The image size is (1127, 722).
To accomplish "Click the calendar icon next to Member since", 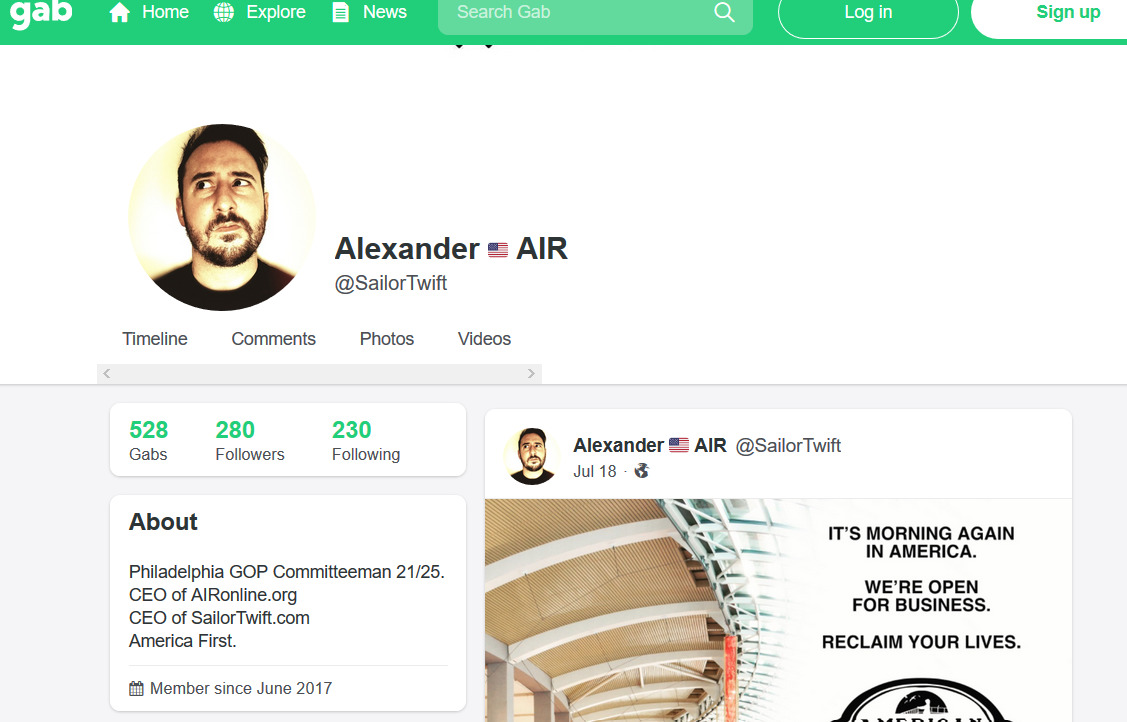I will (x=137, y=688).
